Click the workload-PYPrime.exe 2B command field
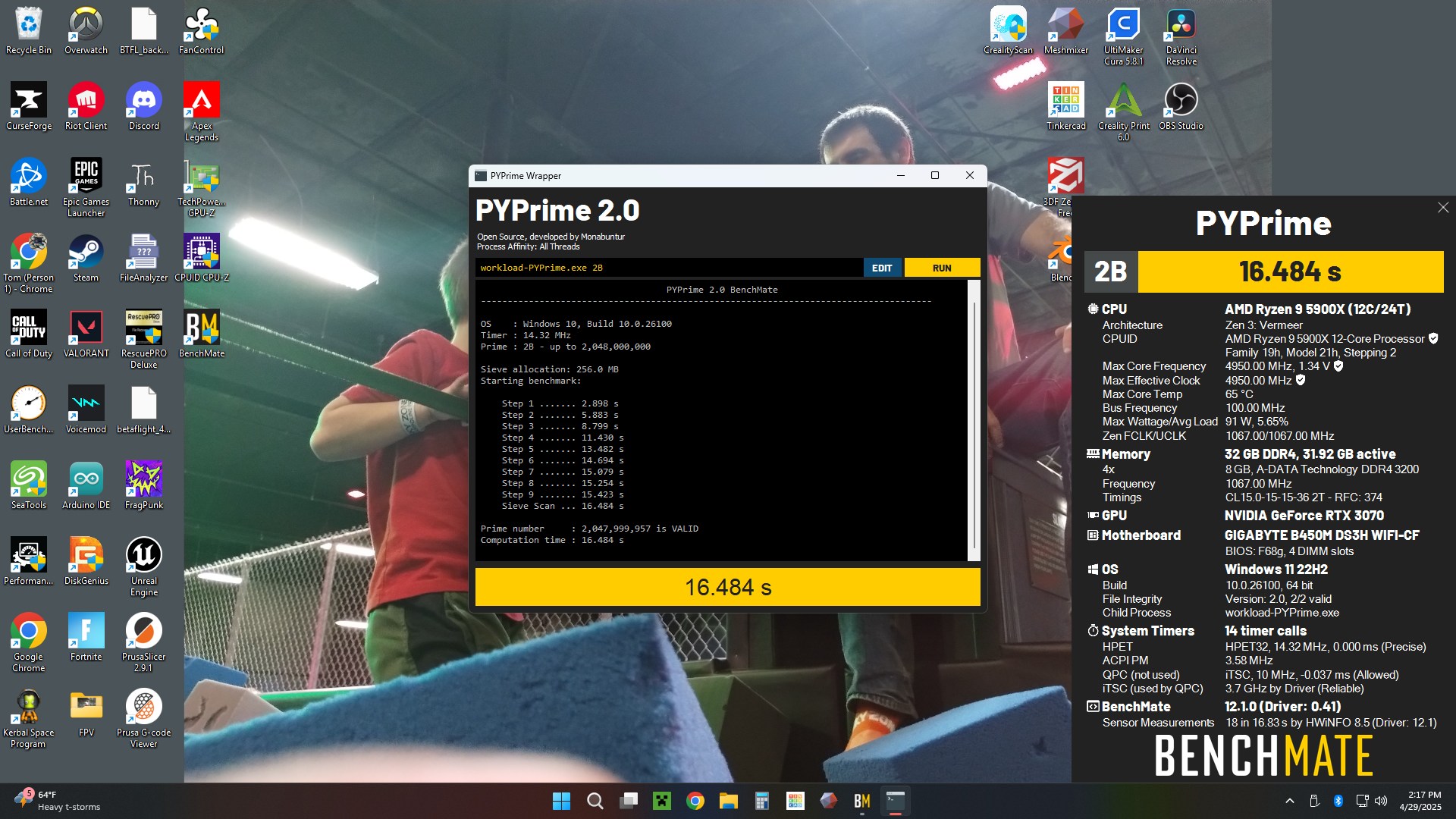1456x819 pixels. pos(669,268)
